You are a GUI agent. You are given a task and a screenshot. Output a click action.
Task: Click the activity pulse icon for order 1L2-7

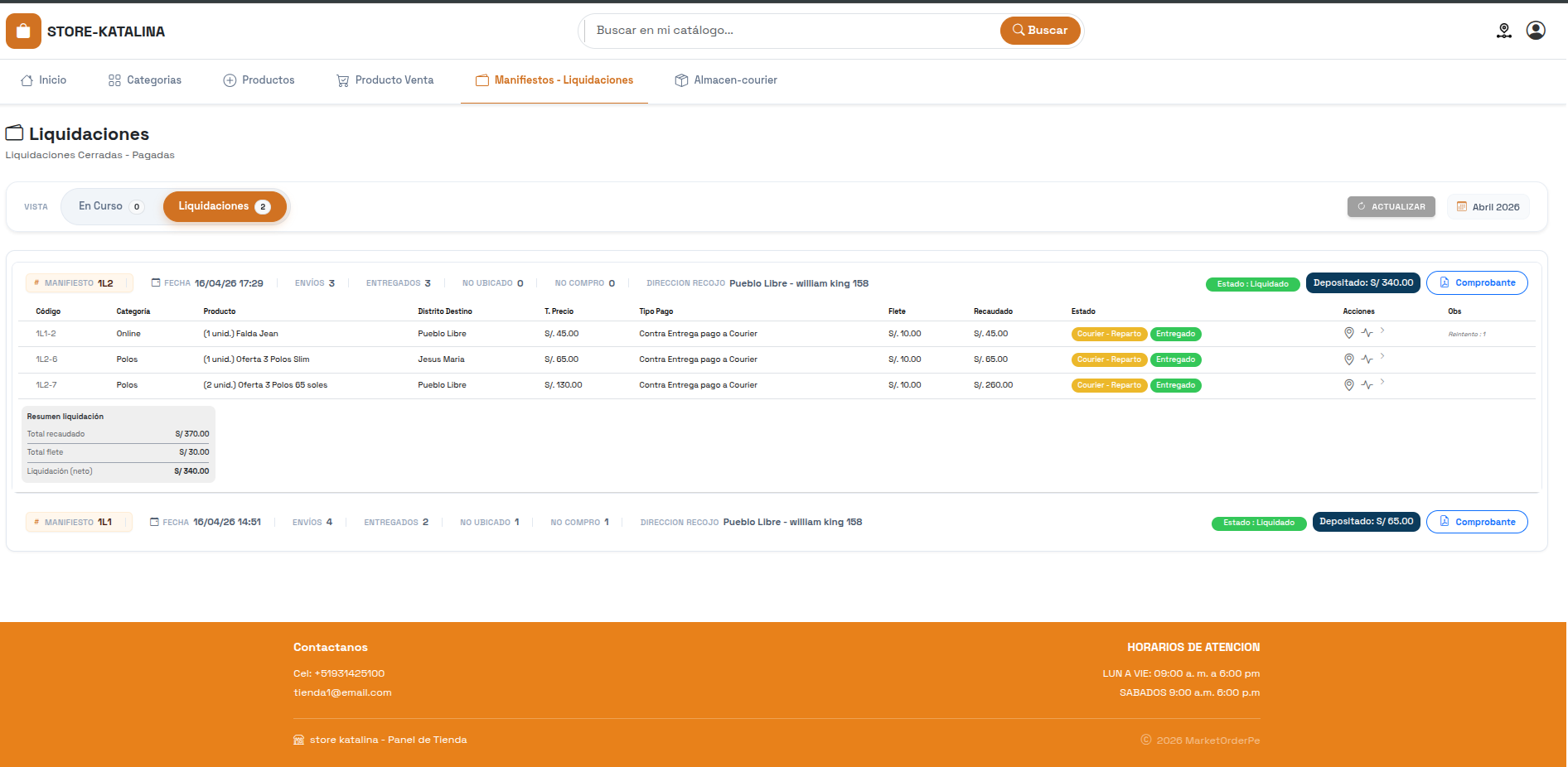tap(1367, 384)
